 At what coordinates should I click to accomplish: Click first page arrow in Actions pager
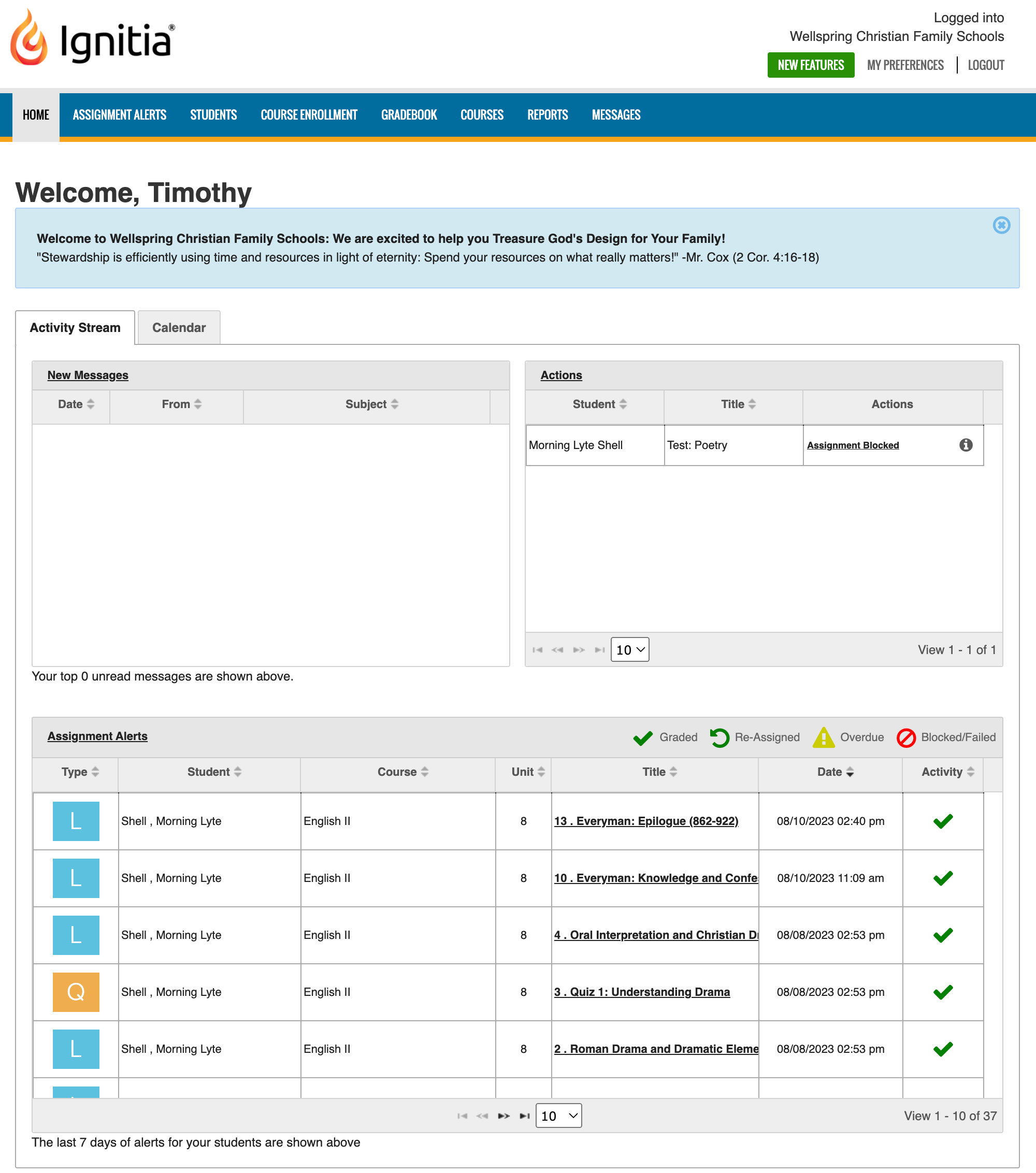pos(537,649)
